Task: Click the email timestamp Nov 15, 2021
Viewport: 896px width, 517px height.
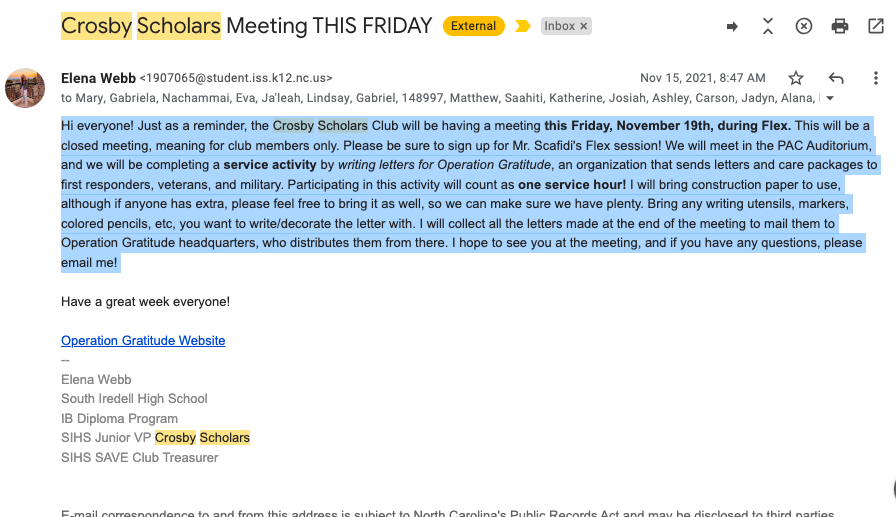Action: click(702, 78)
